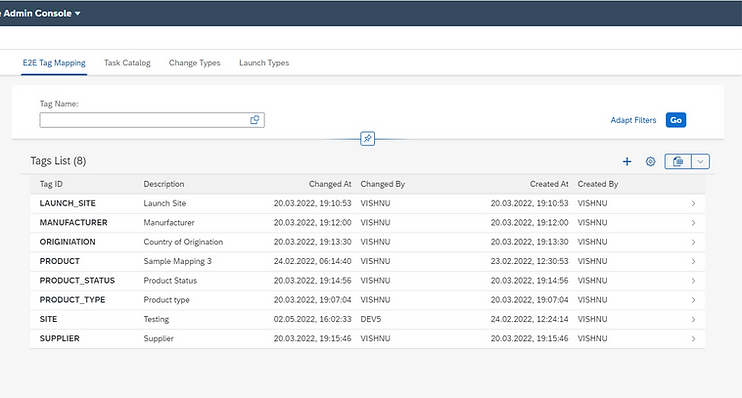Viewport: 742px width, 398px height.
Task: Click the Created By column header
Action: click(x=598, y=184)
